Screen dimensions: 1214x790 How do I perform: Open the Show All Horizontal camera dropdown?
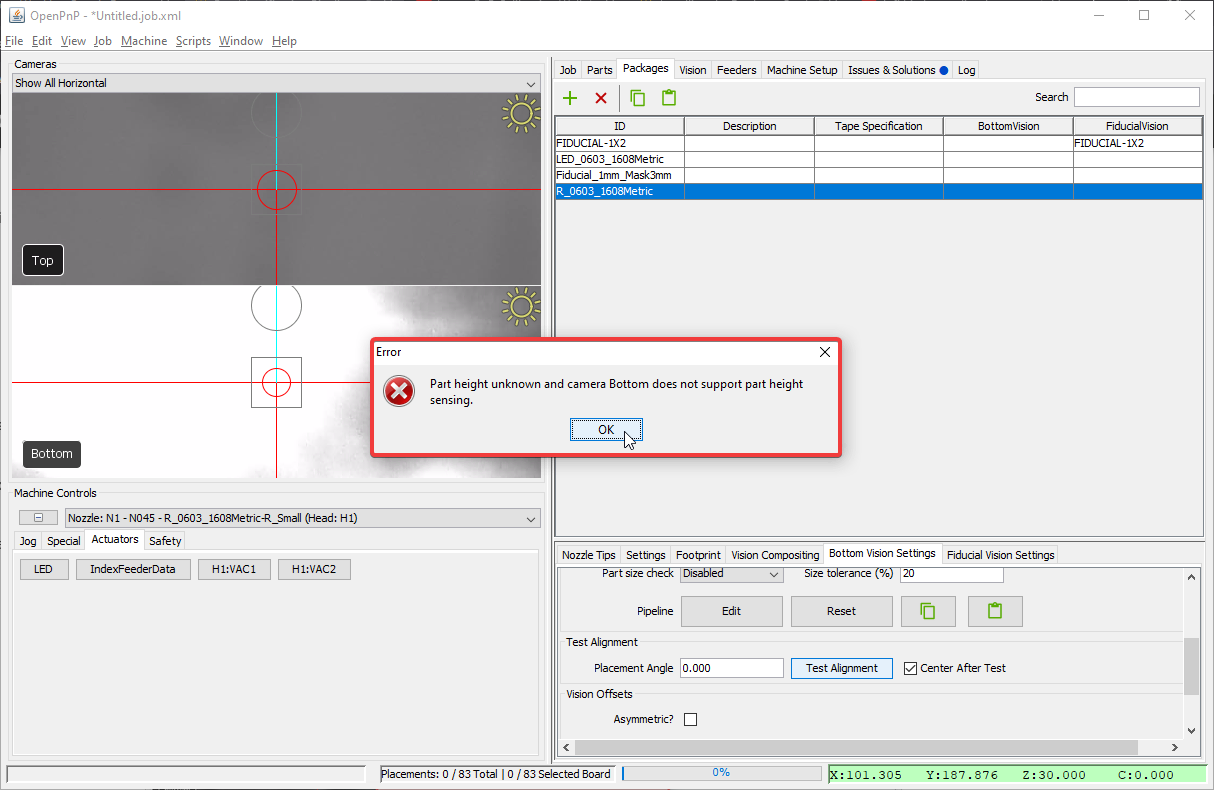(275, 83)
